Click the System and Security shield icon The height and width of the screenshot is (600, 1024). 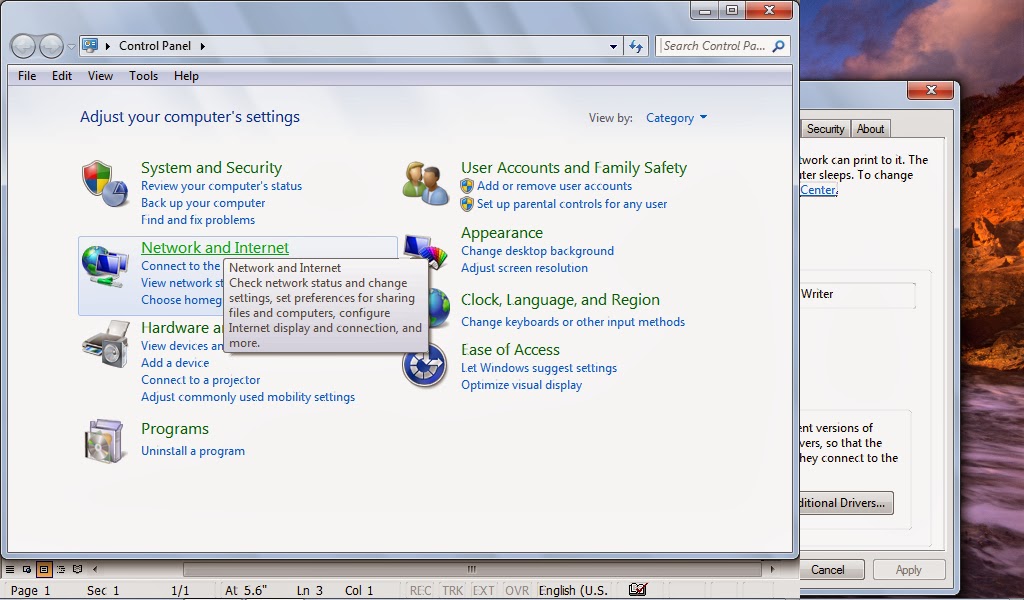coord(104,183)
